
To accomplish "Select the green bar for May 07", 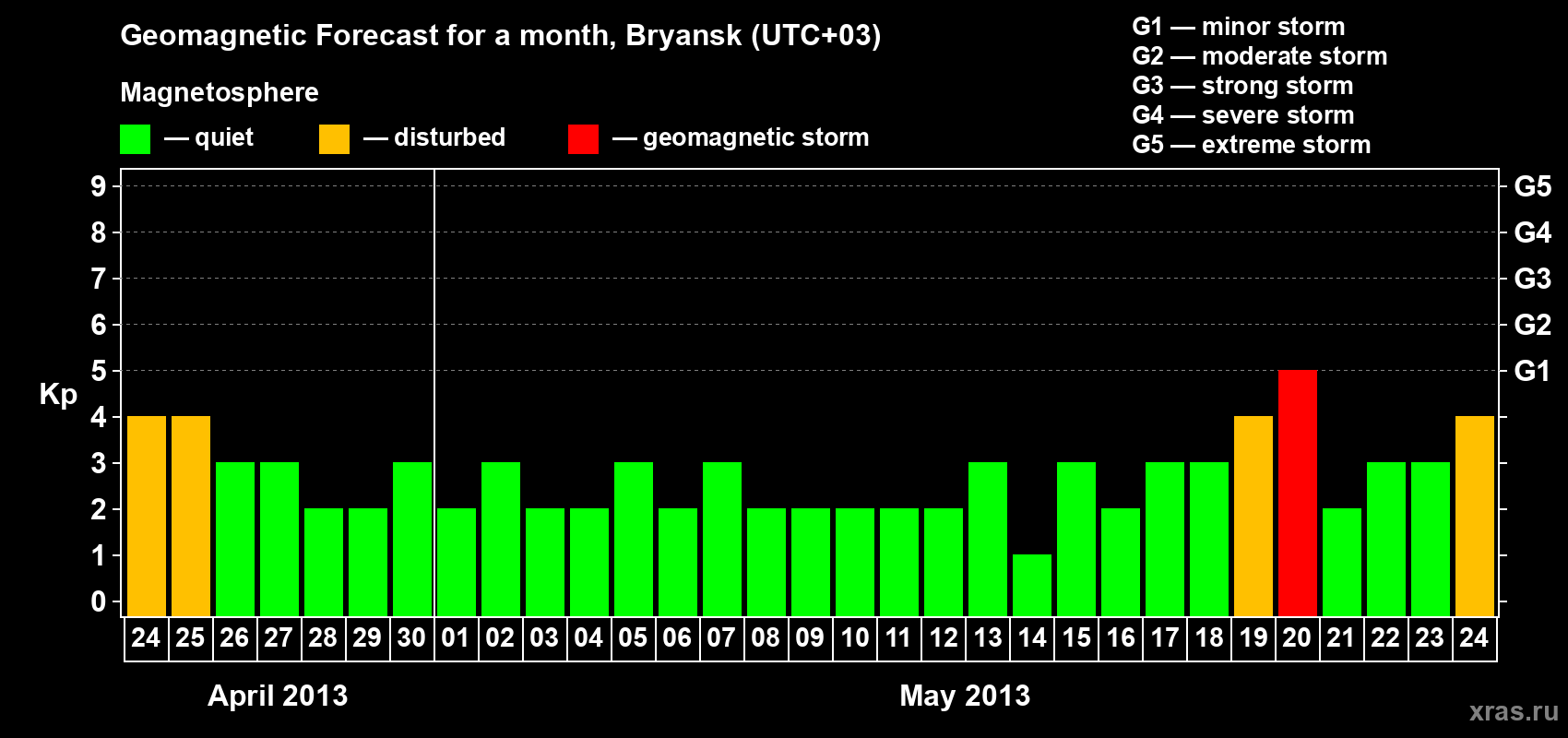I will click(722, 540).
